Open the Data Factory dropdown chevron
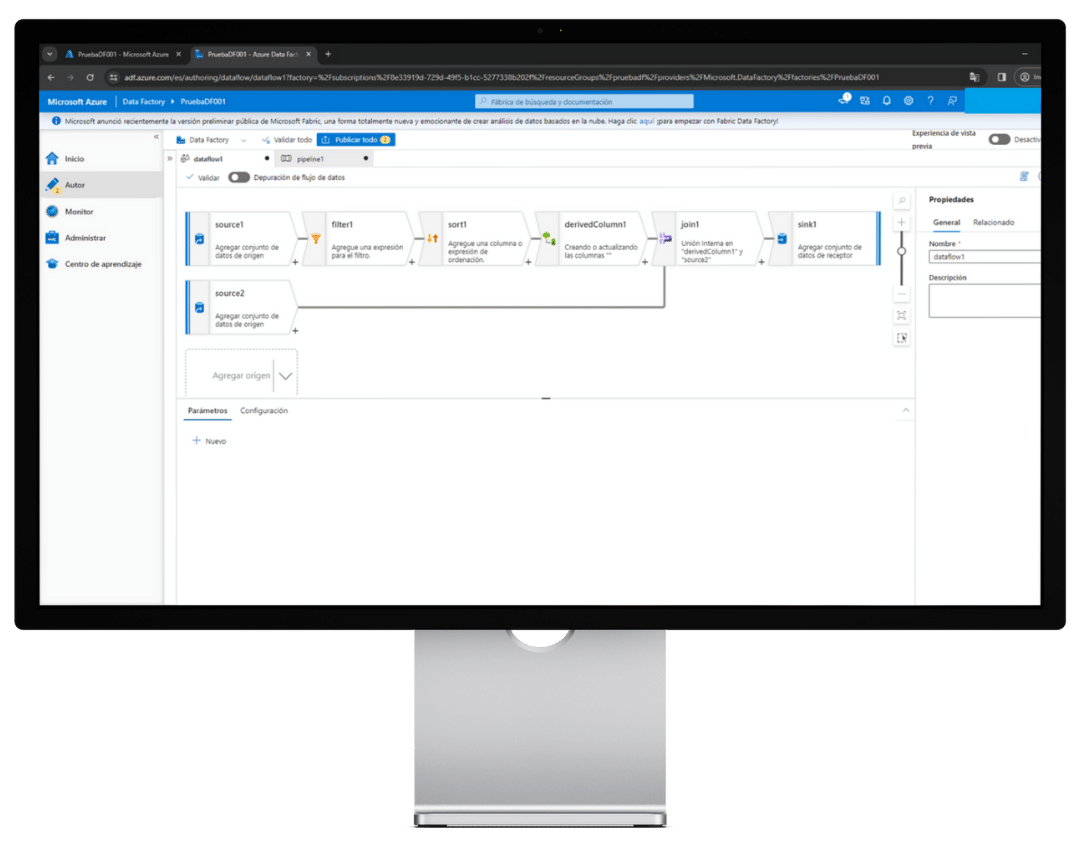Viewport: 1080px width, 853px height. click(x=243, y=140)
